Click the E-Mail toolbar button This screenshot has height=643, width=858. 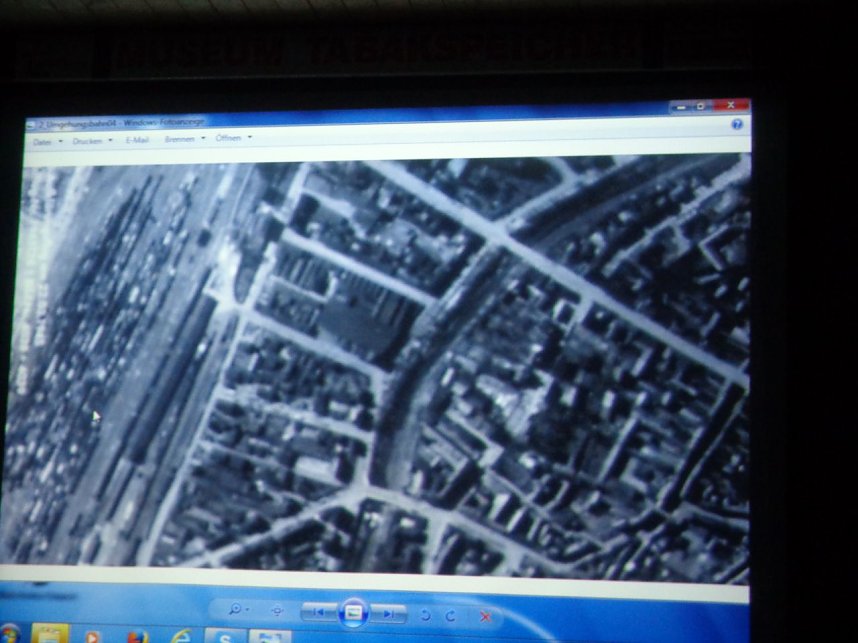coord(137,140)
